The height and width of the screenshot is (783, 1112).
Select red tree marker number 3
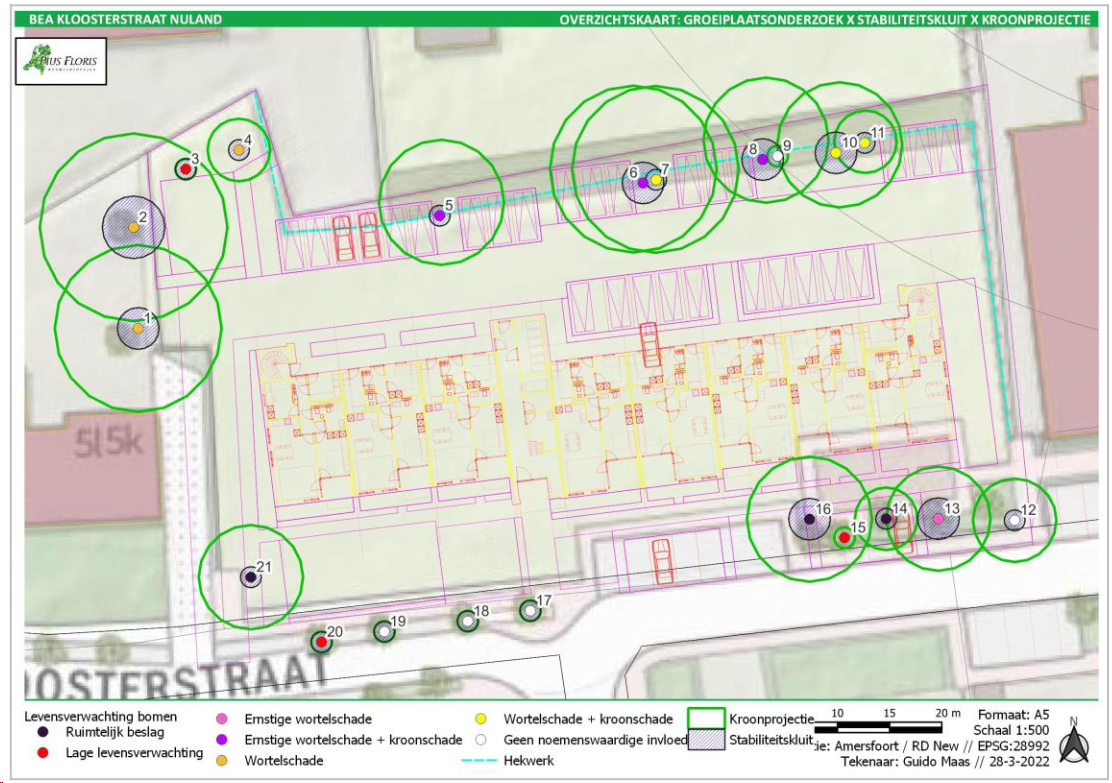[186, 169]
